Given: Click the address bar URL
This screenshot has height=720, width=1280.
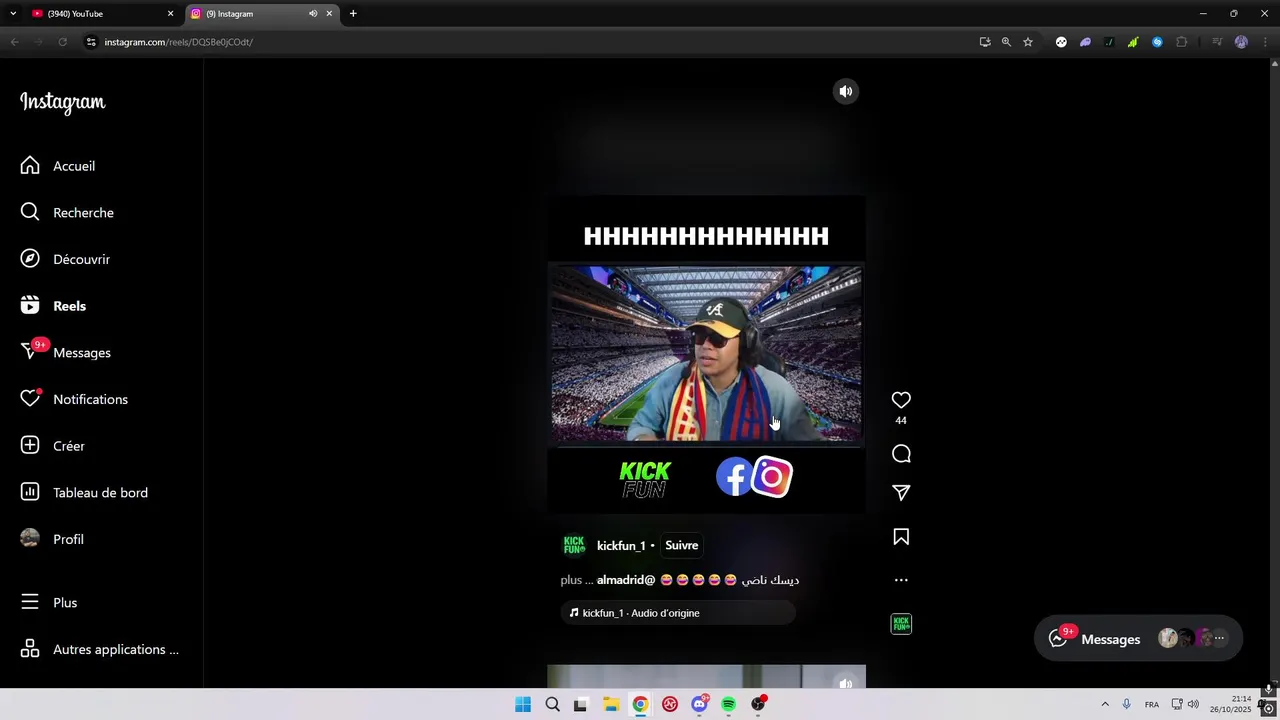Looking at the screenshot, I should (178, 42).
